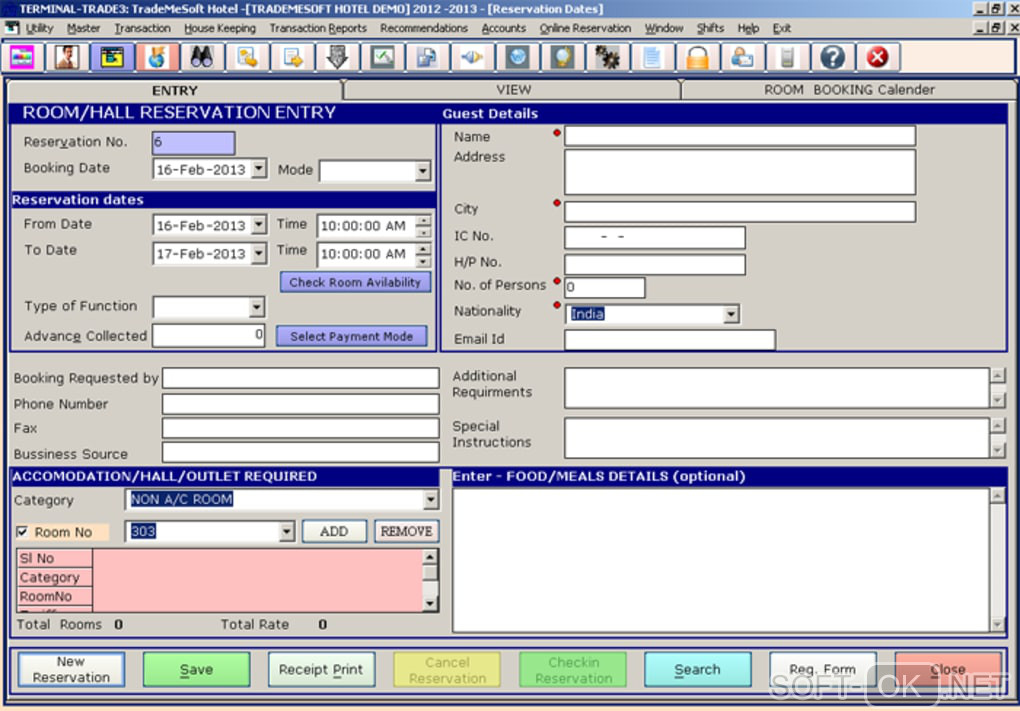Open the Master menu
The width and height of the screenshot is (1020, 711).
pos(83,28)
